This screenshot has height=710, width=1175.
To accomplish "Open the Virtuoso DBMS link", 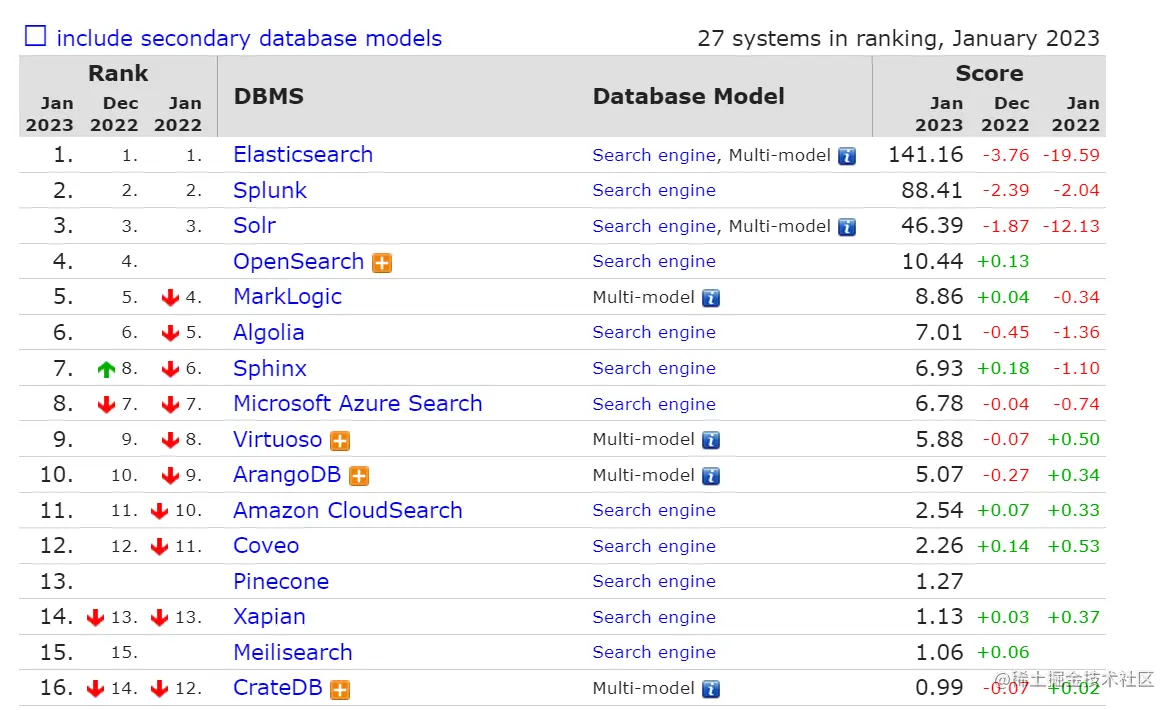I will (278, 439).
